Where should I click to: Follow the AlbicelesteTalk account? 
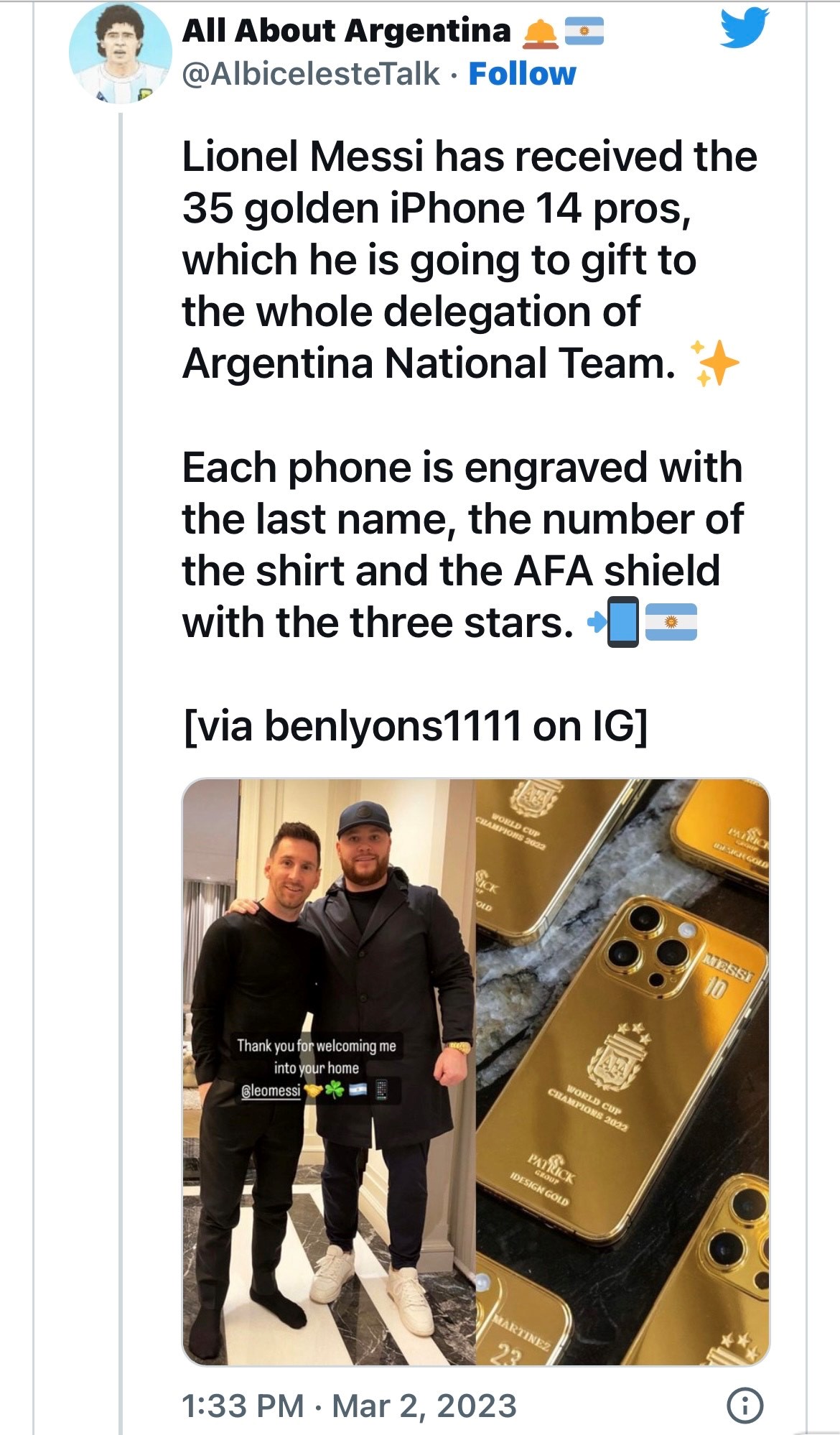click(522, 74)
